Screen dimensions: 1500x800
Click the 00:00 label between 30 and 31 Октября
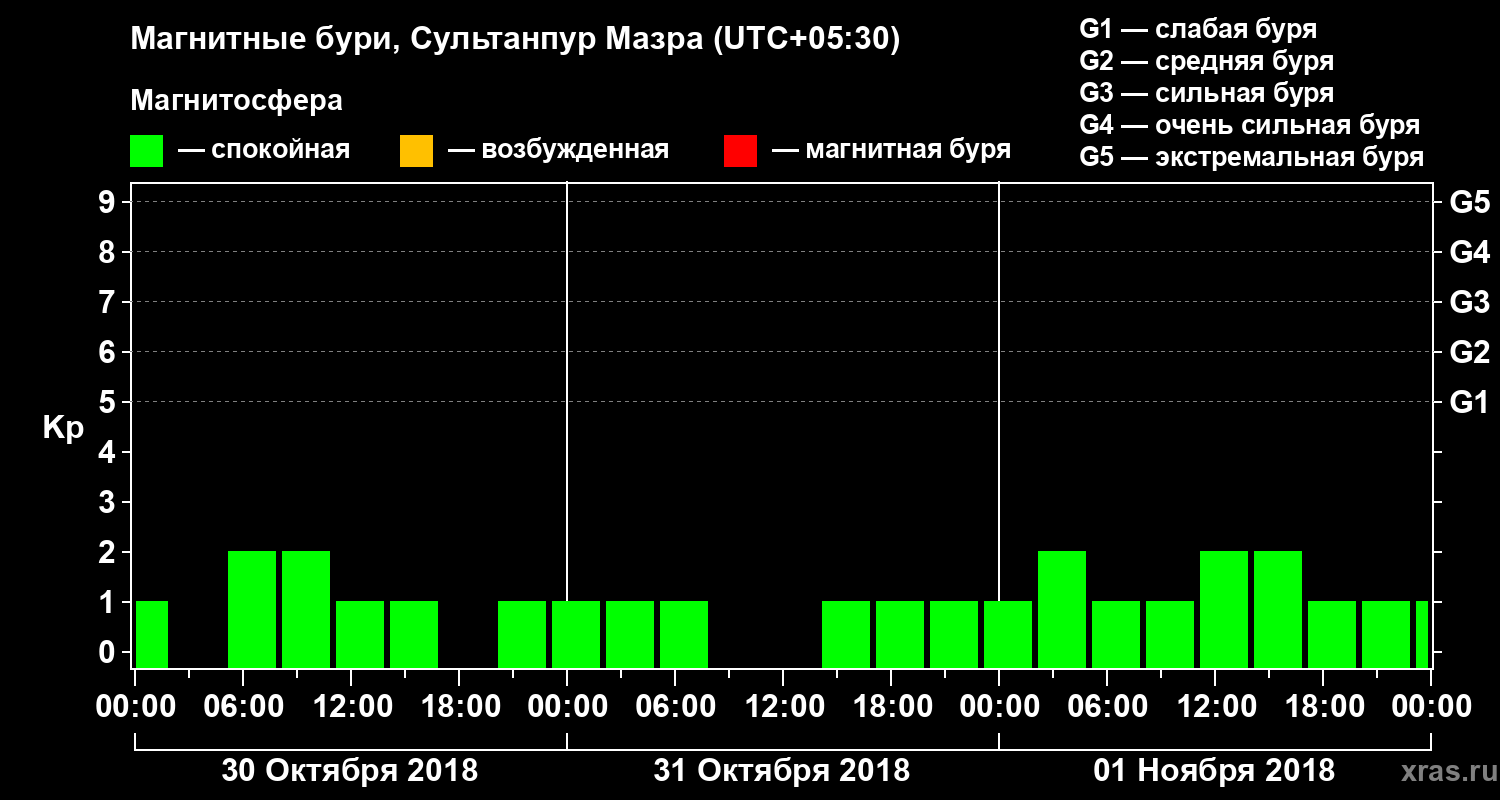[x=567, y=707]
